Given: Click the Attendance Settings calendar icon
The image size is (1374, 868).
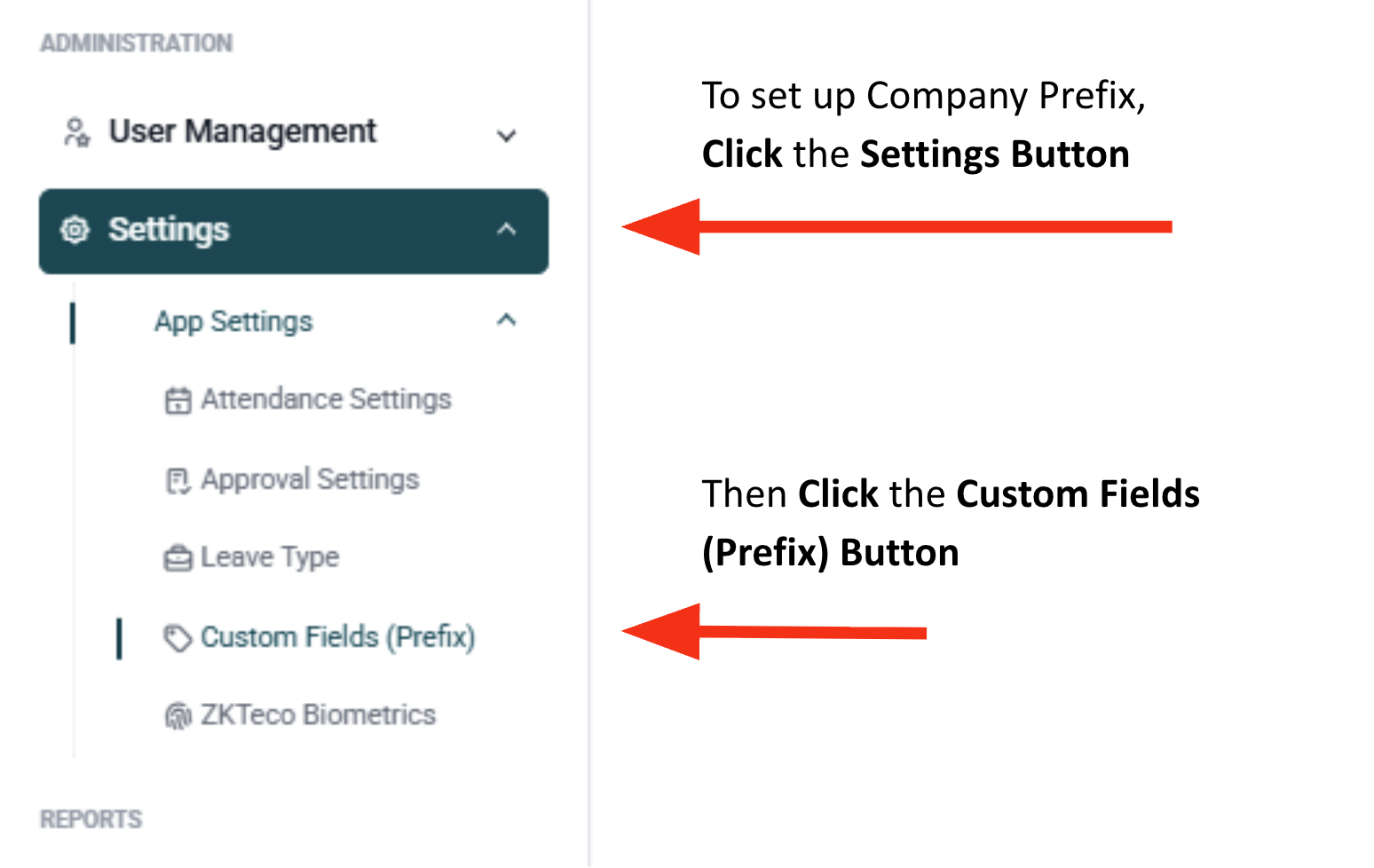Looking at the screenshot, I should (178, 400).
